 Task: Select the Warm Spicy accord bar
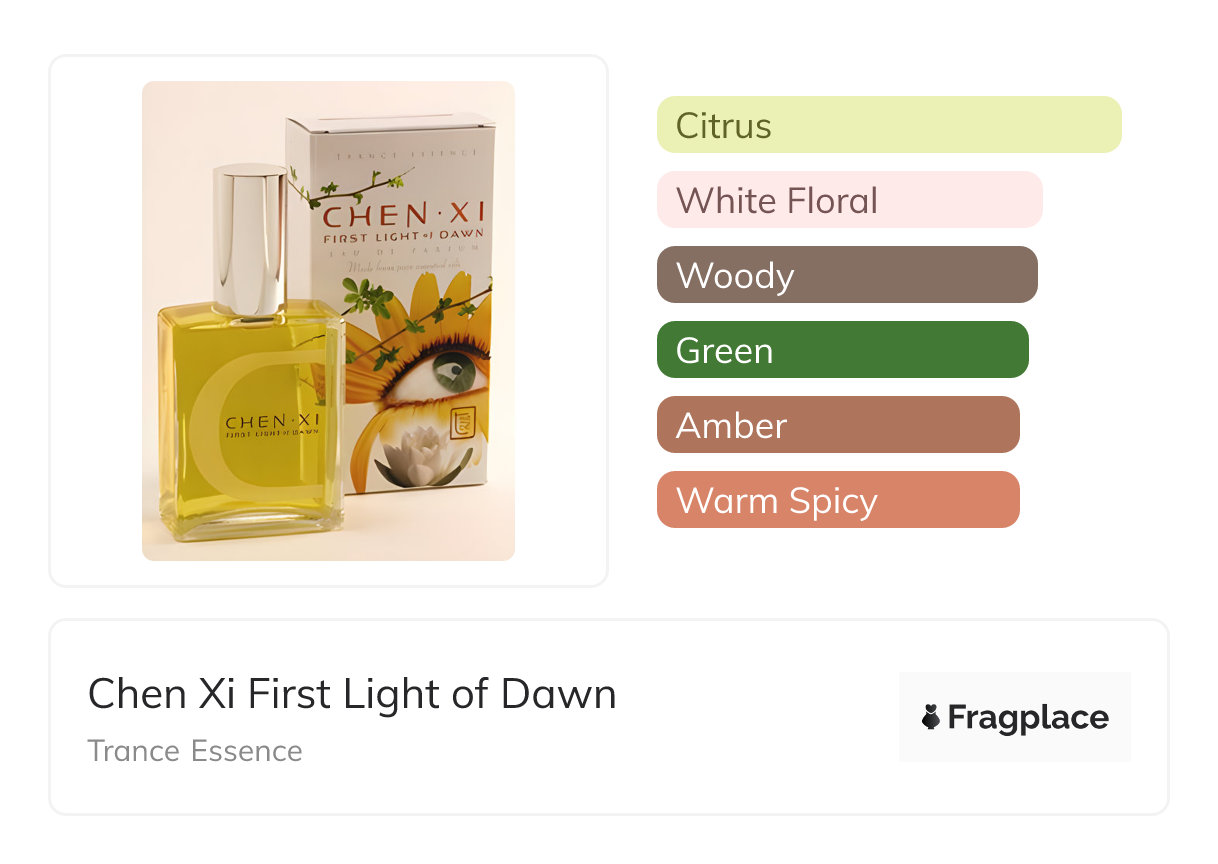click(x=837, y=500)
